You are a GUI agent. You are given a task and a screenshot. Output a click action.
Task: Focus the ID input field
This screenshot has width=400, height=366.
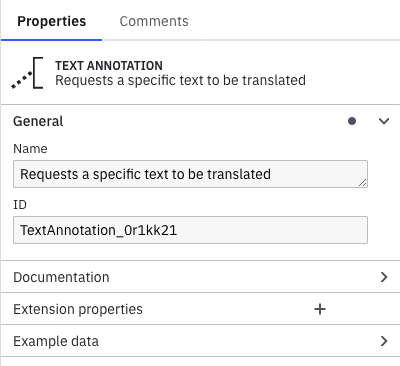click(190, 230)
